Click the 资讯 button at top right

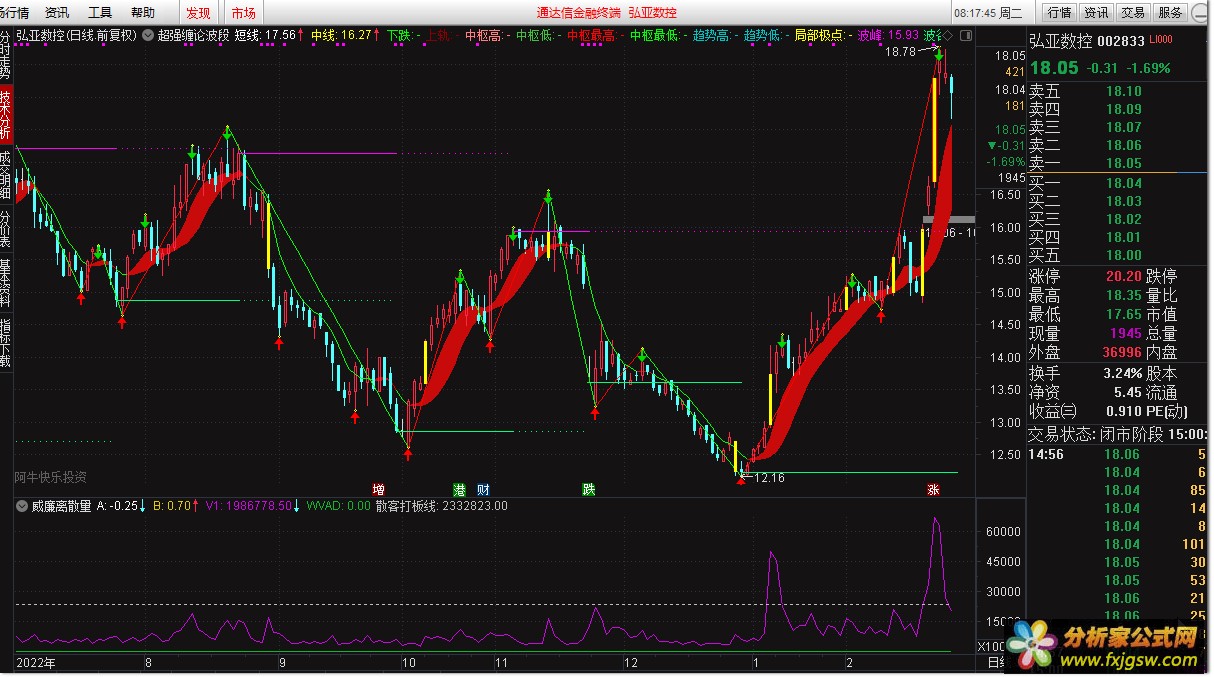coord(1096,12)
